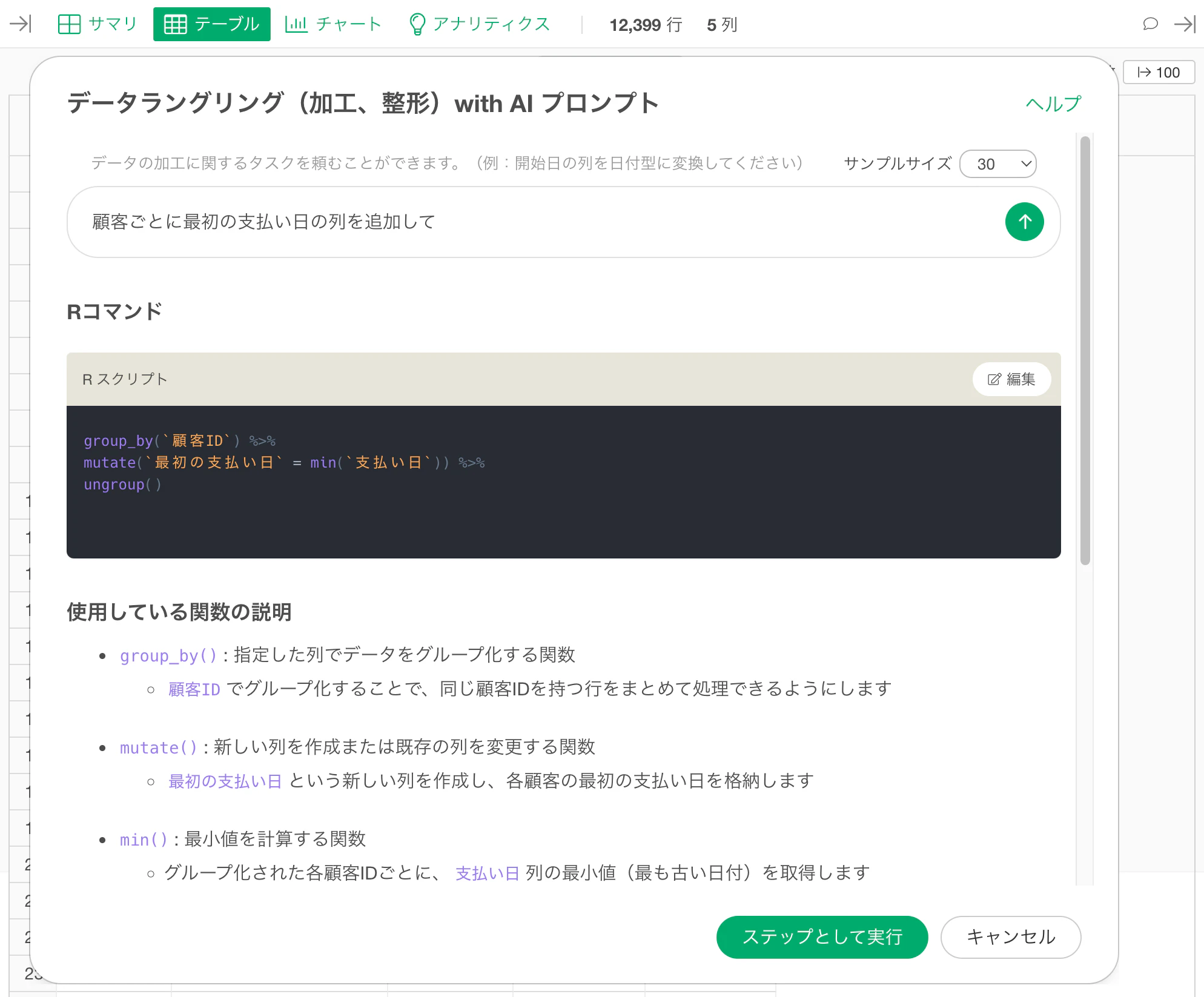Click the collapse right panel arrow icon
This screenshot has width=1204, height=997.
(1185, 24)
